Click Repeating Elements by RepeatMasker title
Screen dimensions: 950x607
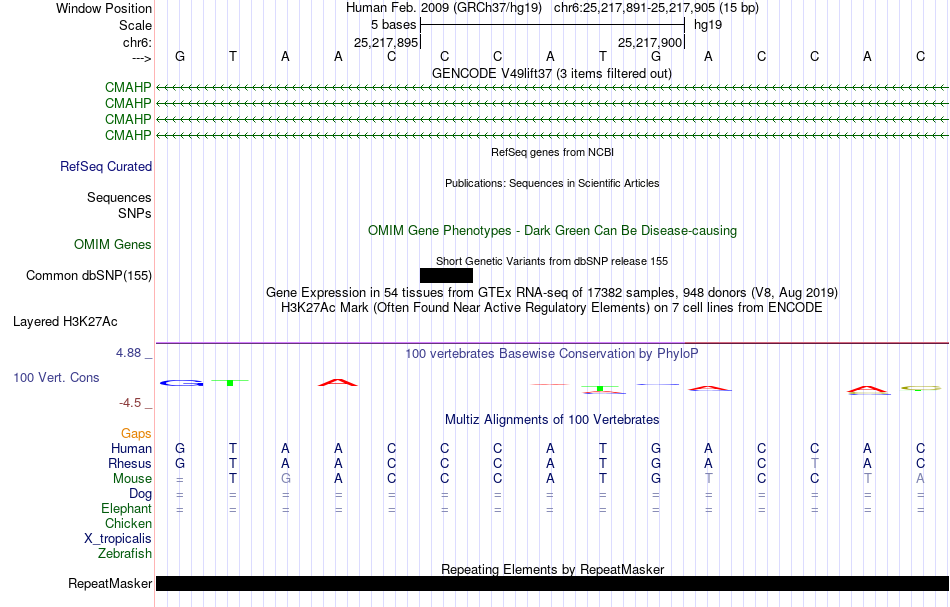coord(553,569)
